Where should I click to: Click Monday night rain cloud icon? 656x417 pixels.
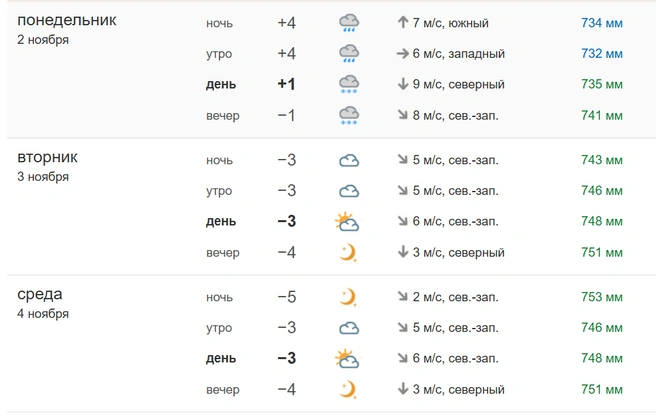point(349,23)
